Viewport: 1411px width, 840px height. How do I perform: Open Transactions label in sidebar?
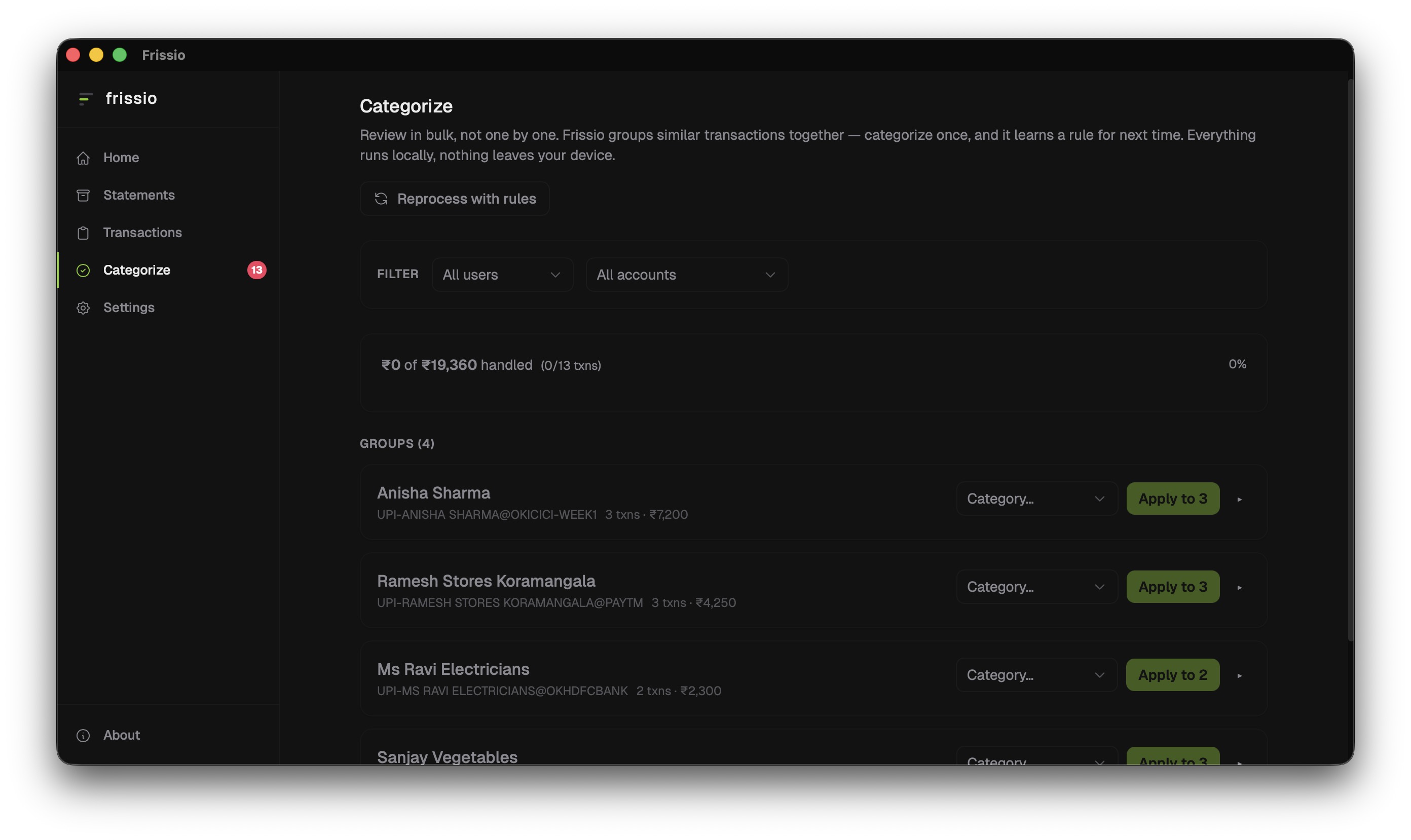tap(143, 233)
